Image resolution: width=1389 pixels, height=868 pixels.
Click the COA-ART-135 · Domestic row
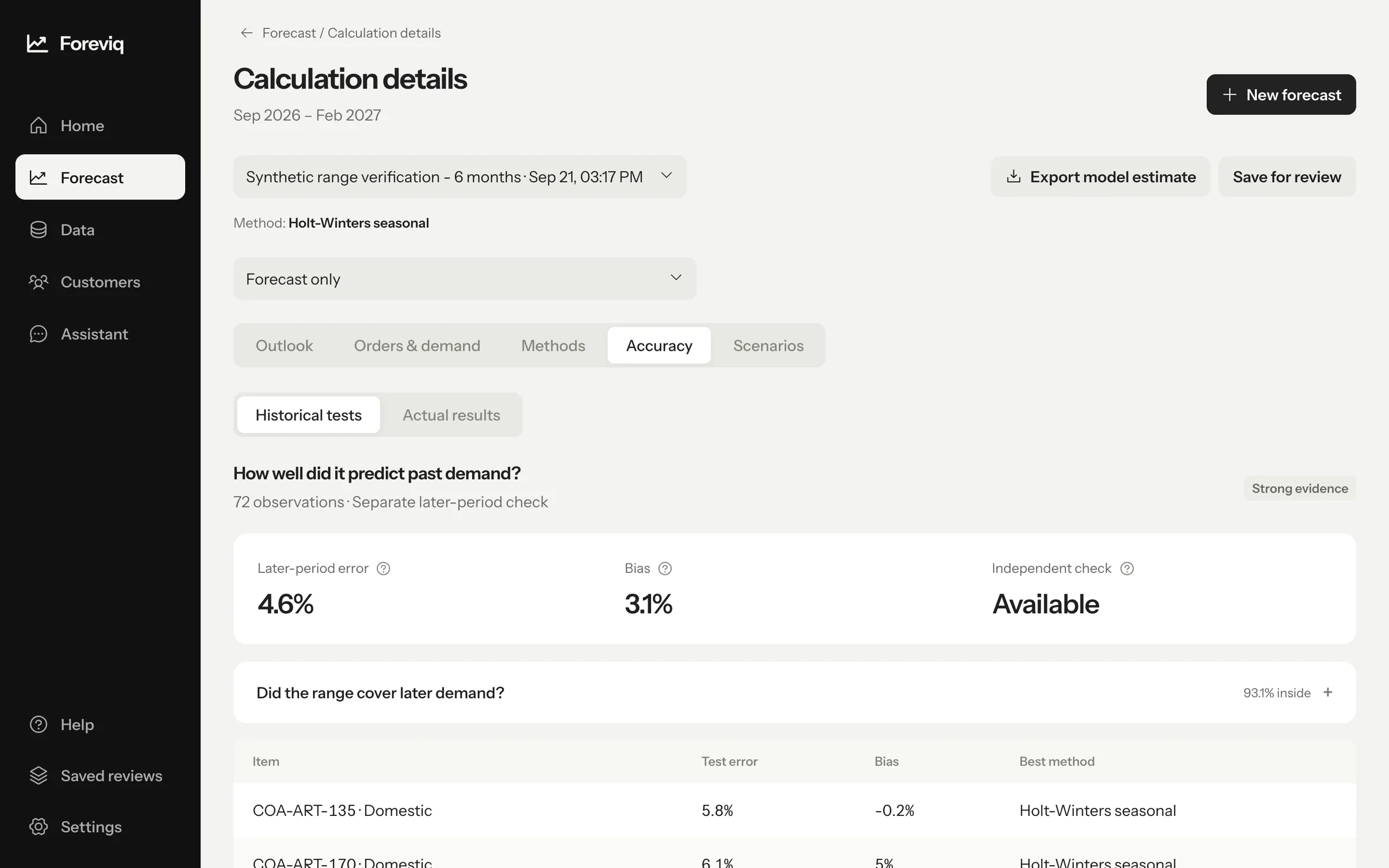[795, 810]
